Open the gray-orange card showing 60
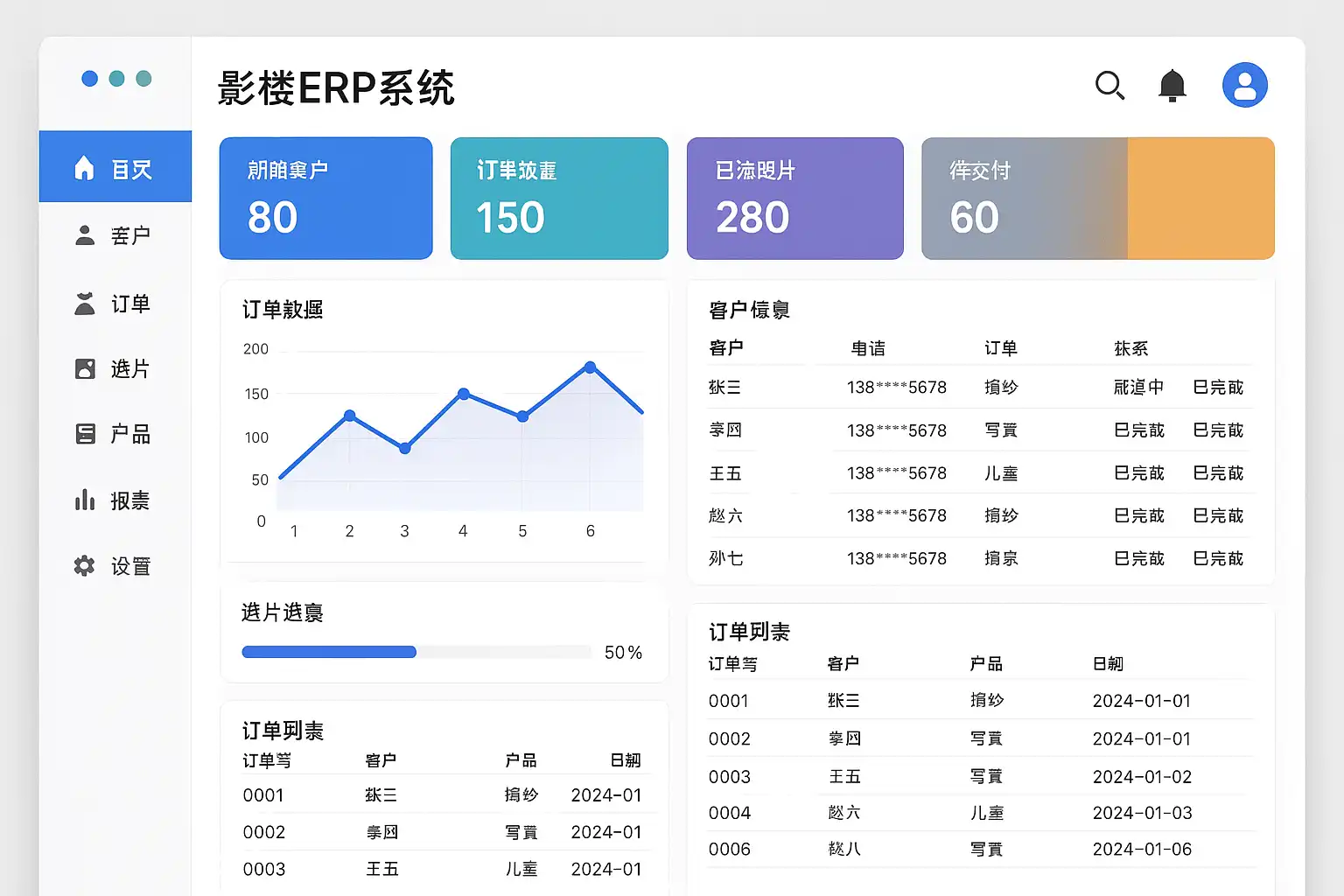The image size is (1344, 896). pyautogui.click(x=1097, y=198)
